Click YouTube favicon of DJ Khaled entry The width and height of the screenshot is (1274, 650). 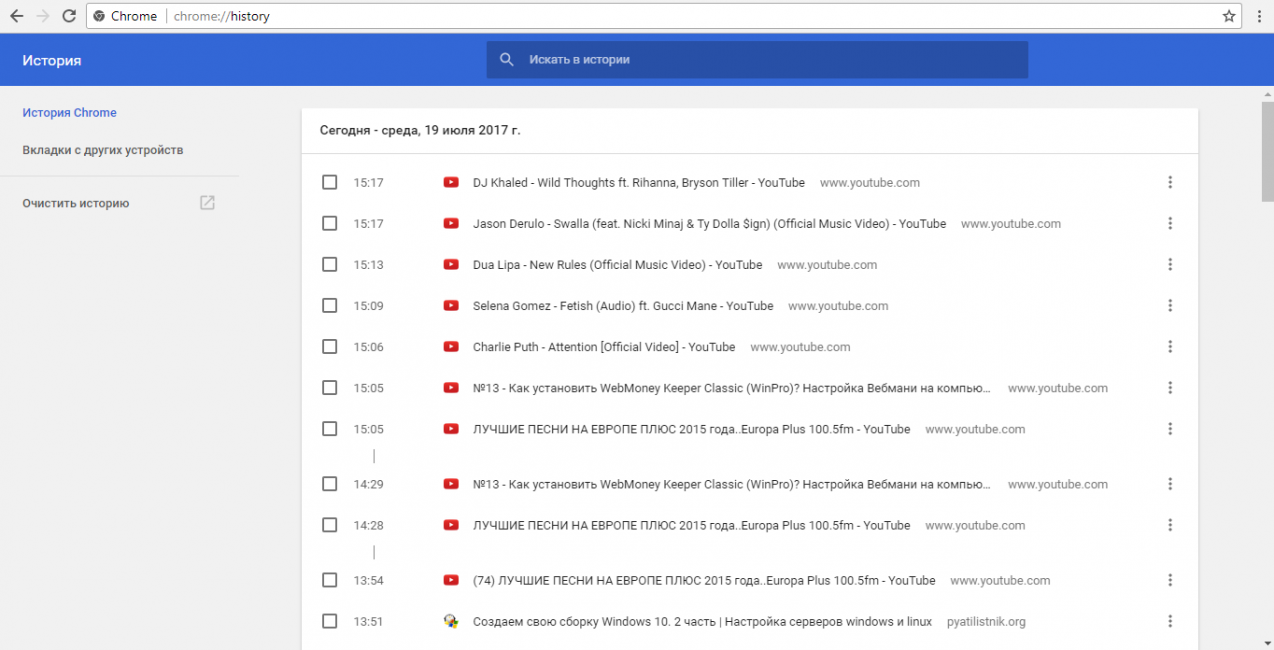(x=451, y=183)
